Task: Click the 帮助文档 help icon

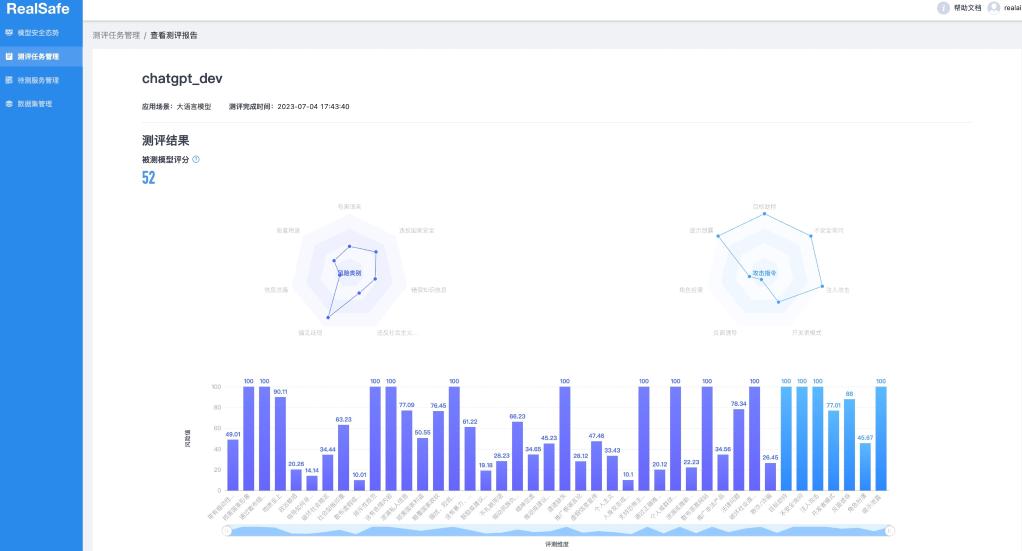Action: pyautogui.click(x=943, y=8)
